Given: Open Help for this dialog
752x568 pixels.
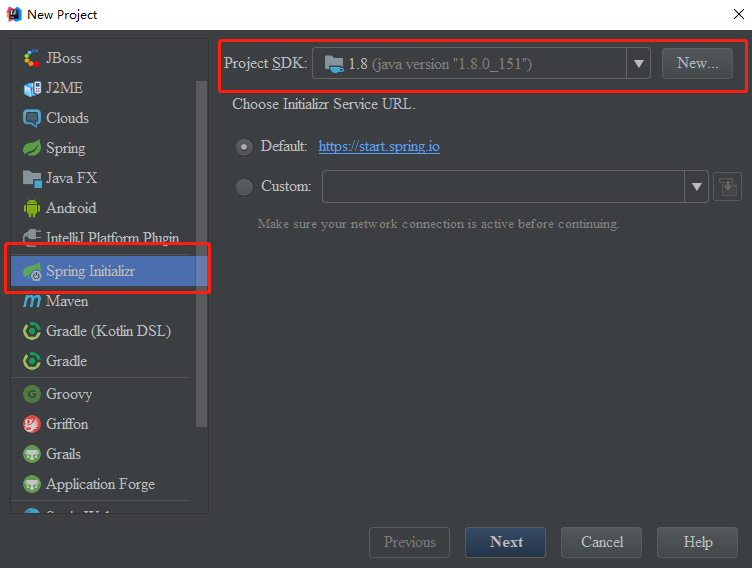Looking at the screenshot, I should pos(697,542).
